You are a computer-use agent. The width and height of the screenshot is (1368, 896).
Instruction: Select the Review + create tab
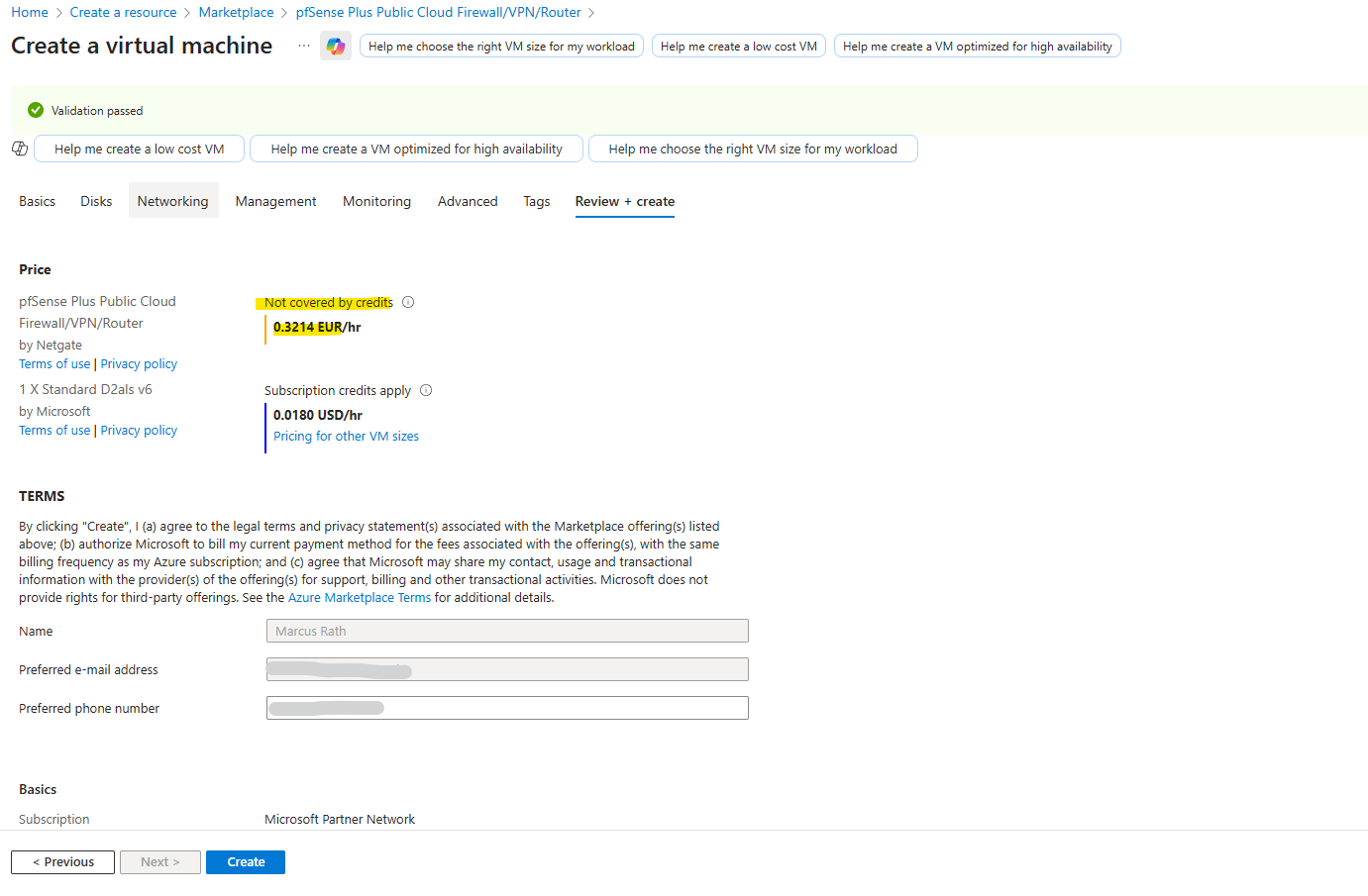[625, 201]
